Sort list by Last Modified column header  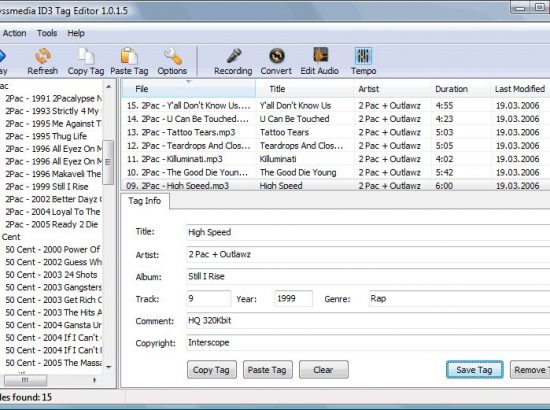(520, 89)
